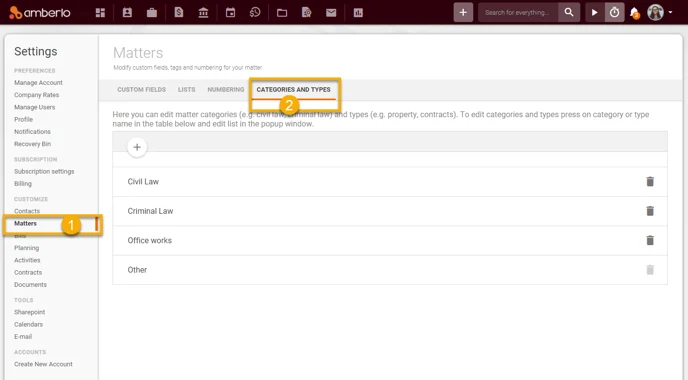Open Activities customization

point(27,260)
